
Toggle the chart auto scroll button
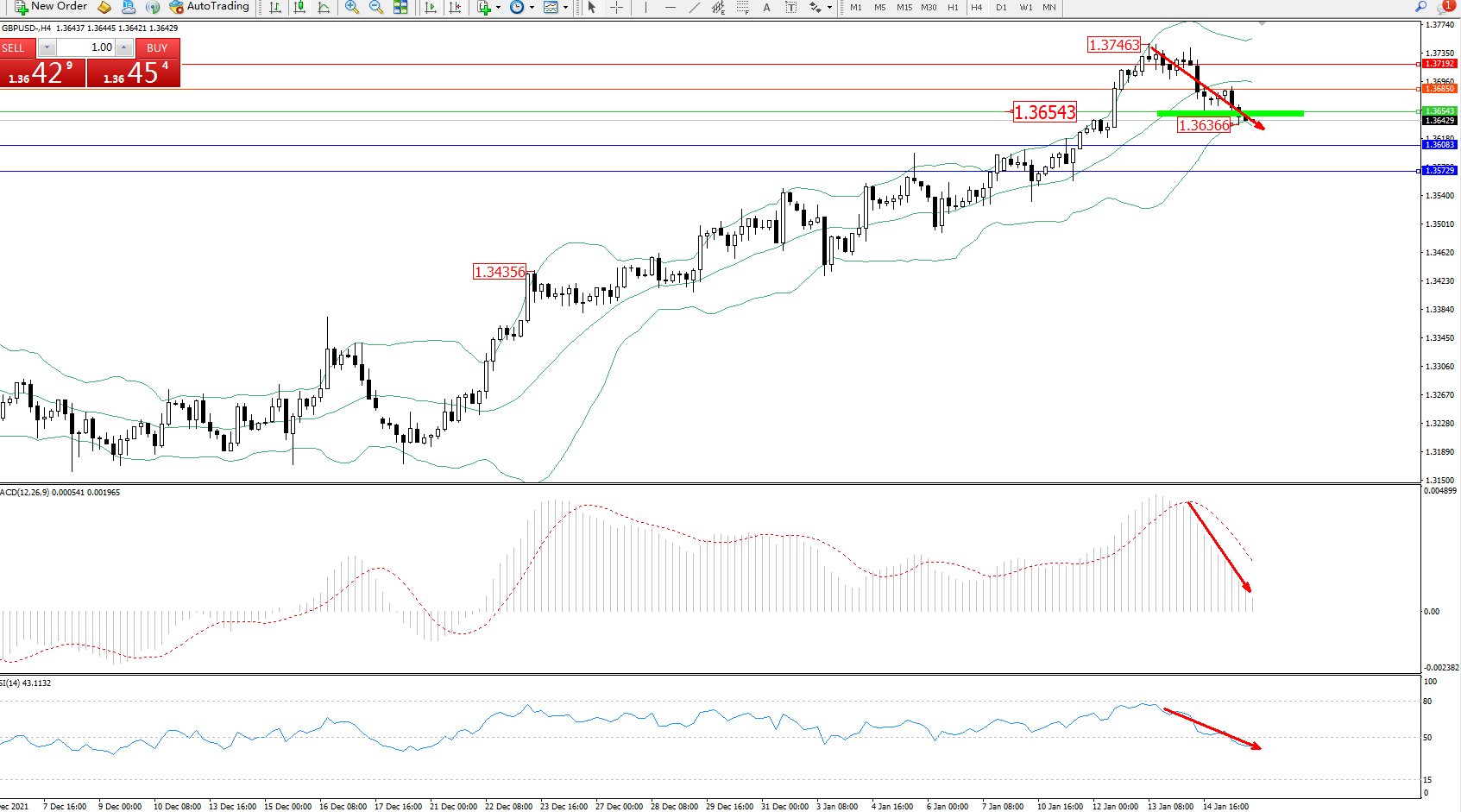tap(431, 7)
